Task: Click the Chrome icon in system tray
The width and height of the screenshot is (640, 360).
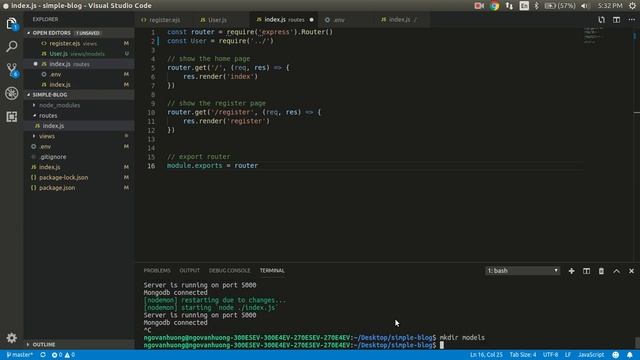Action: (x=494, y=6)
